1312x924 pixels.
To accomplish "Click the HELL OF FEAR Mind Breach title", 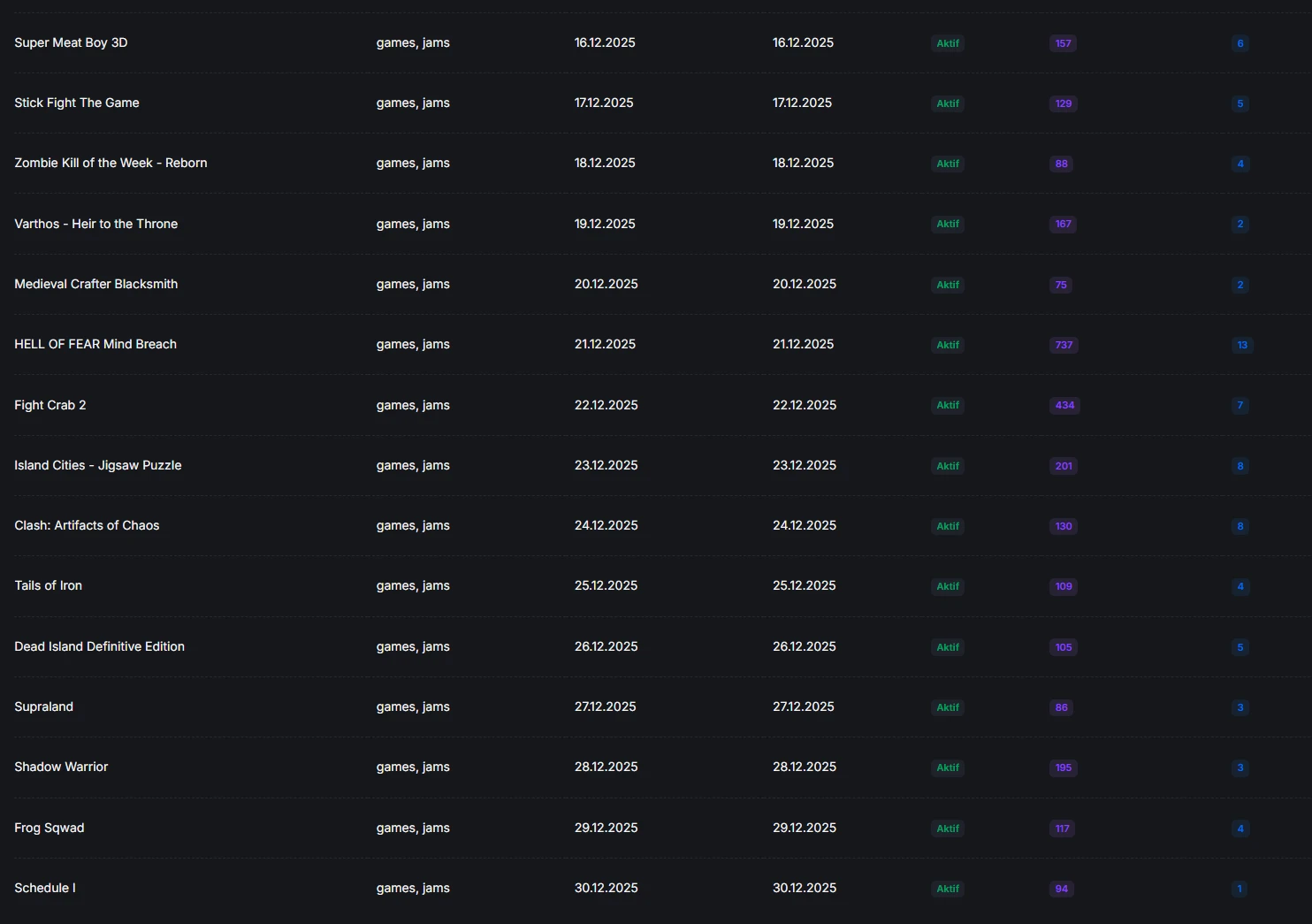I will [x=95, y=344].
